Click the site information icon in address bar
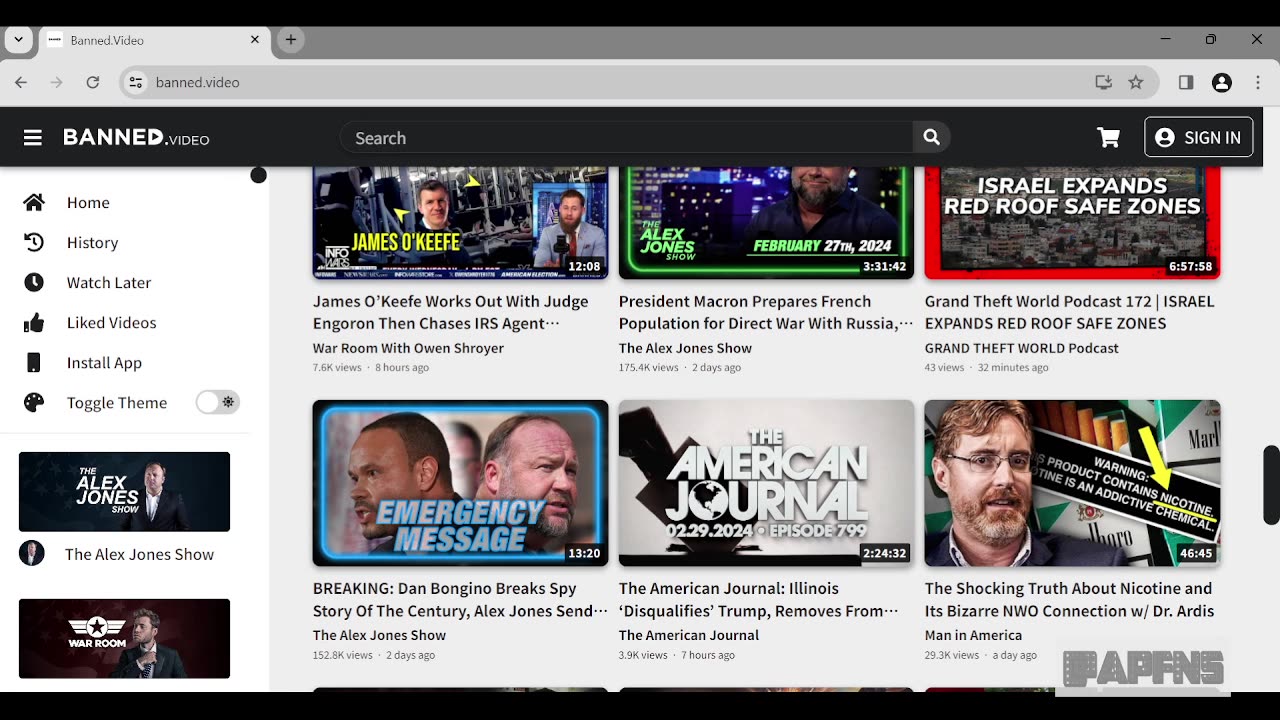Screen dimensions: 1280x720 tap(136, 82)
